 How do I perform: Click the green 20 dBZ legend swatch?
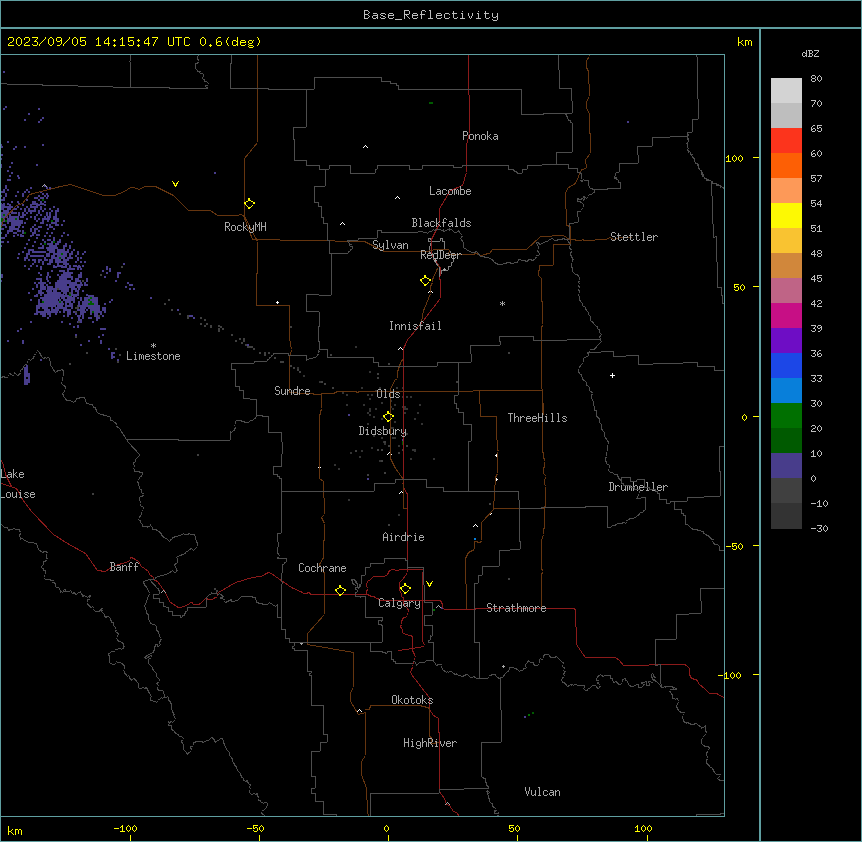pos(786,416)
